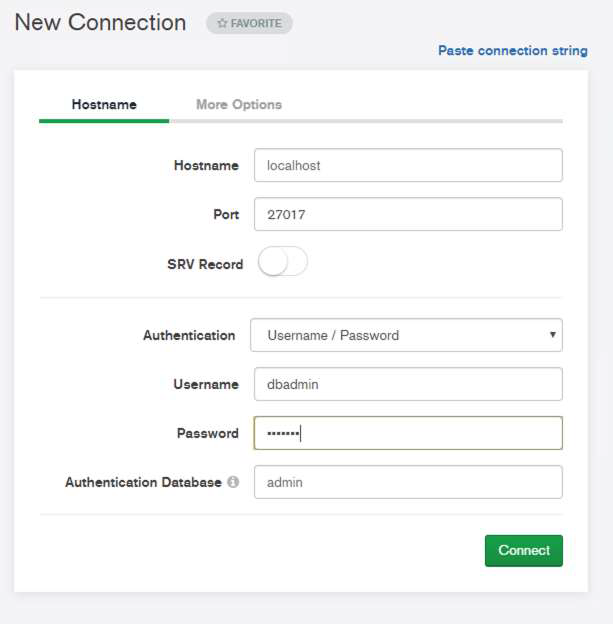Click the Hostname field containing localhost

pyautogui.click(x=408, y=165)
